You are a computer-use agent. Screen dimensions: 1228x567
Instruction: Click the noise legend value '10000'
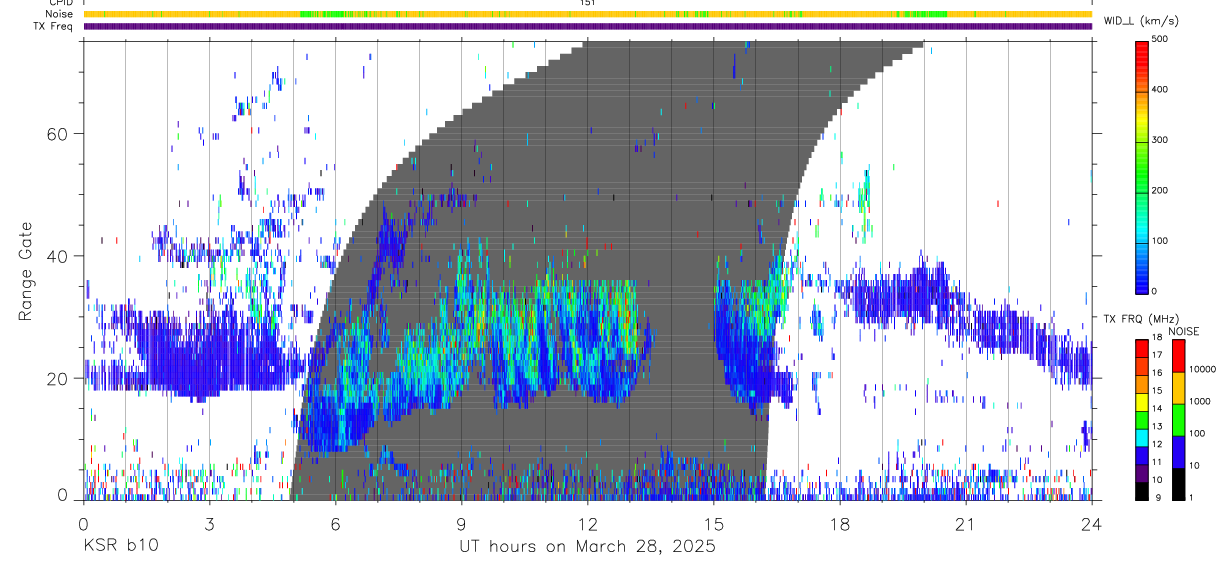tap(1201, 369)
